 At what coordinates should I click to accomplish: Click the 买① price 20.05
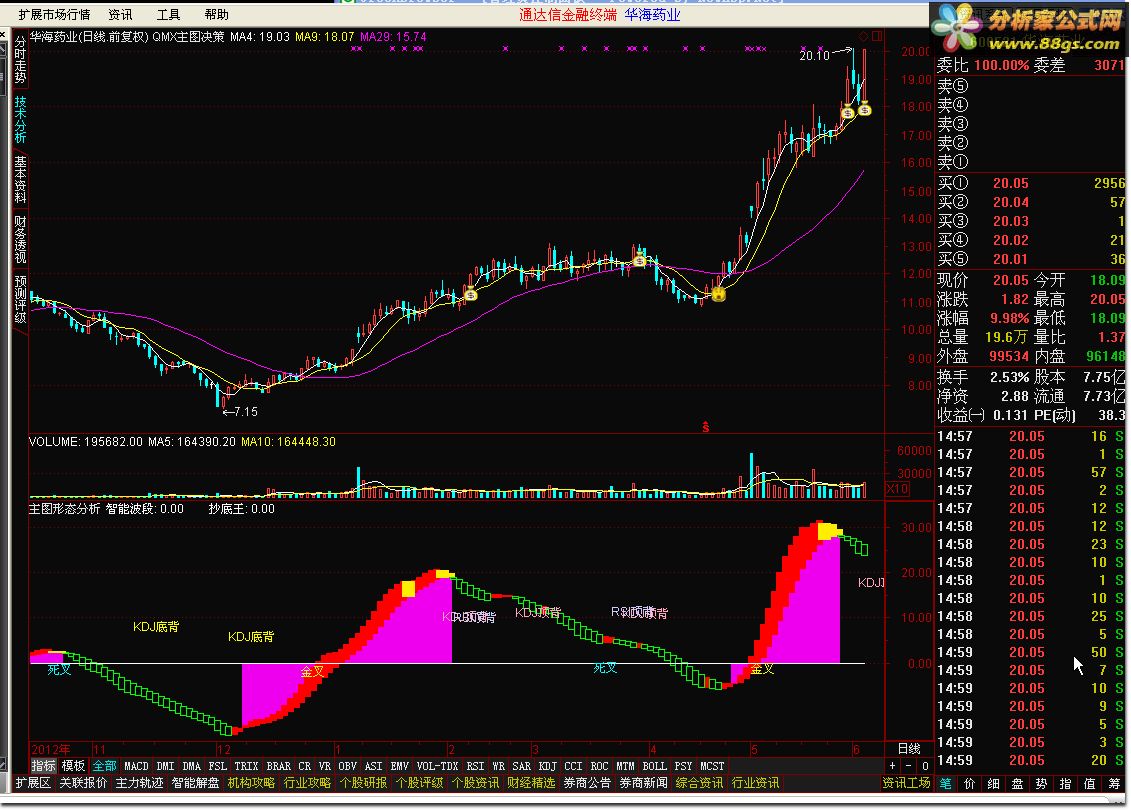1011,183
